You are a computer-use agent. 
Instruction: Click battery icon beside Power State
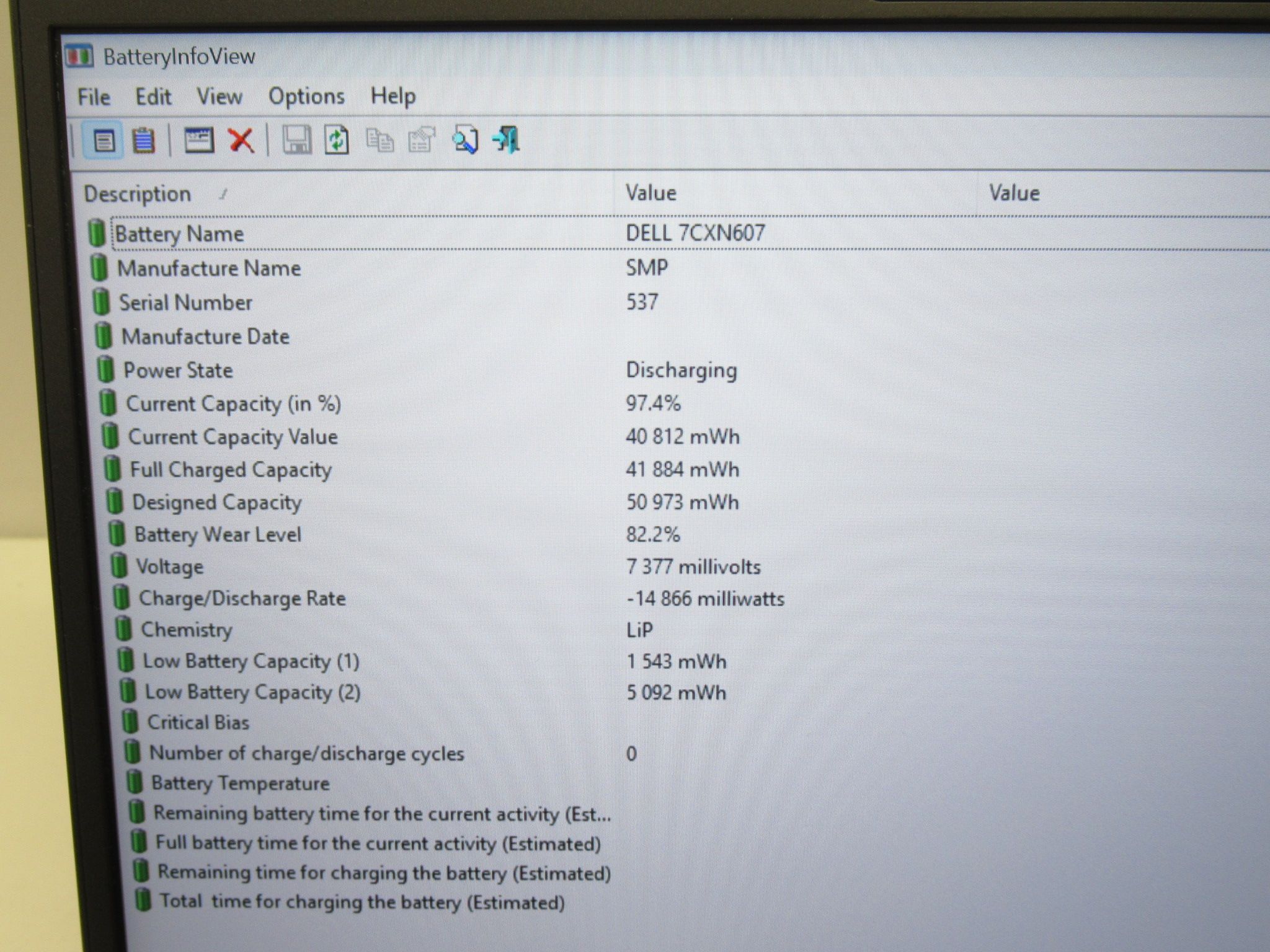tap(105, 369)
